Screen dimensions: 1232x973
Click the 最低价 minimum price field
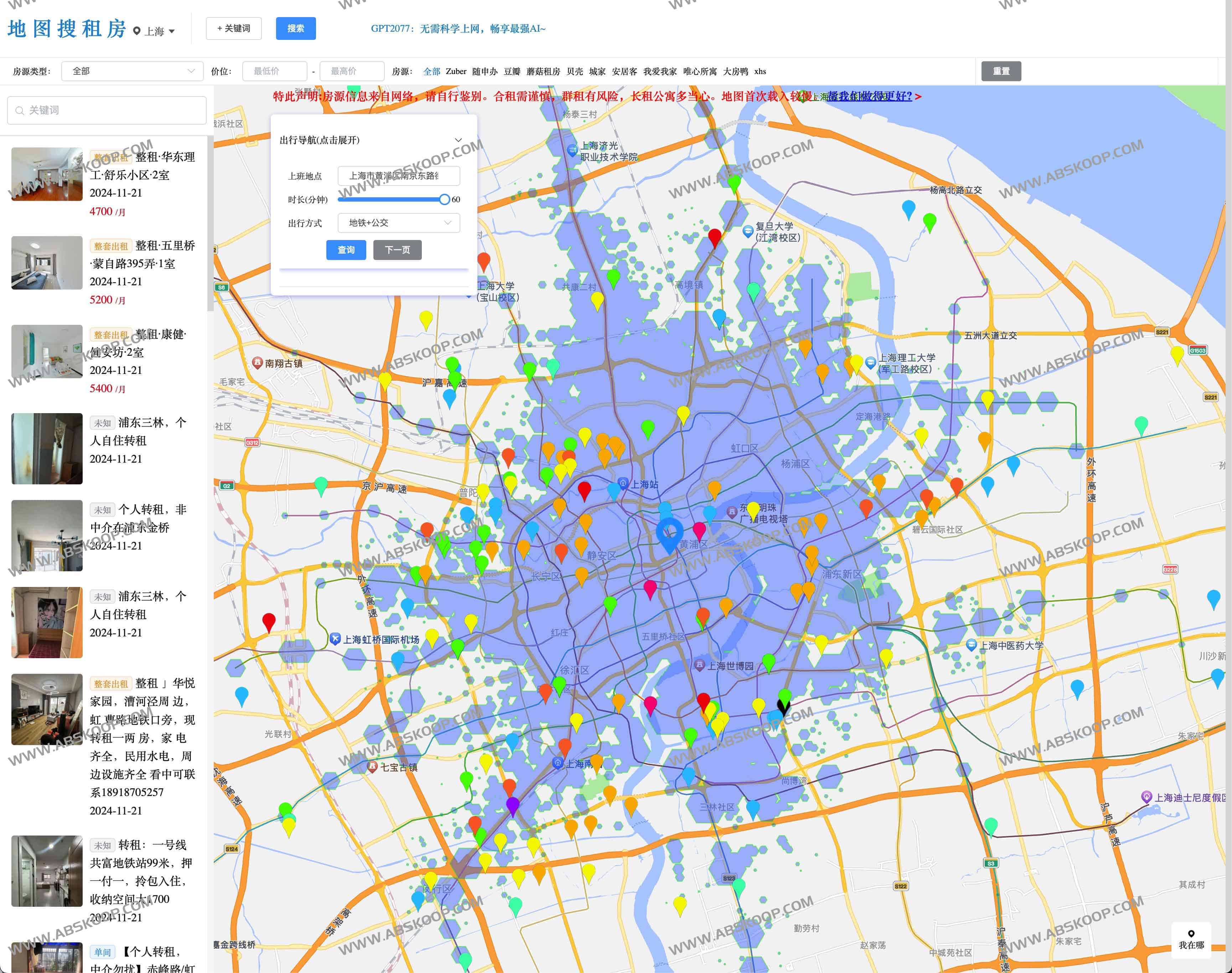[x=275, y=71]
